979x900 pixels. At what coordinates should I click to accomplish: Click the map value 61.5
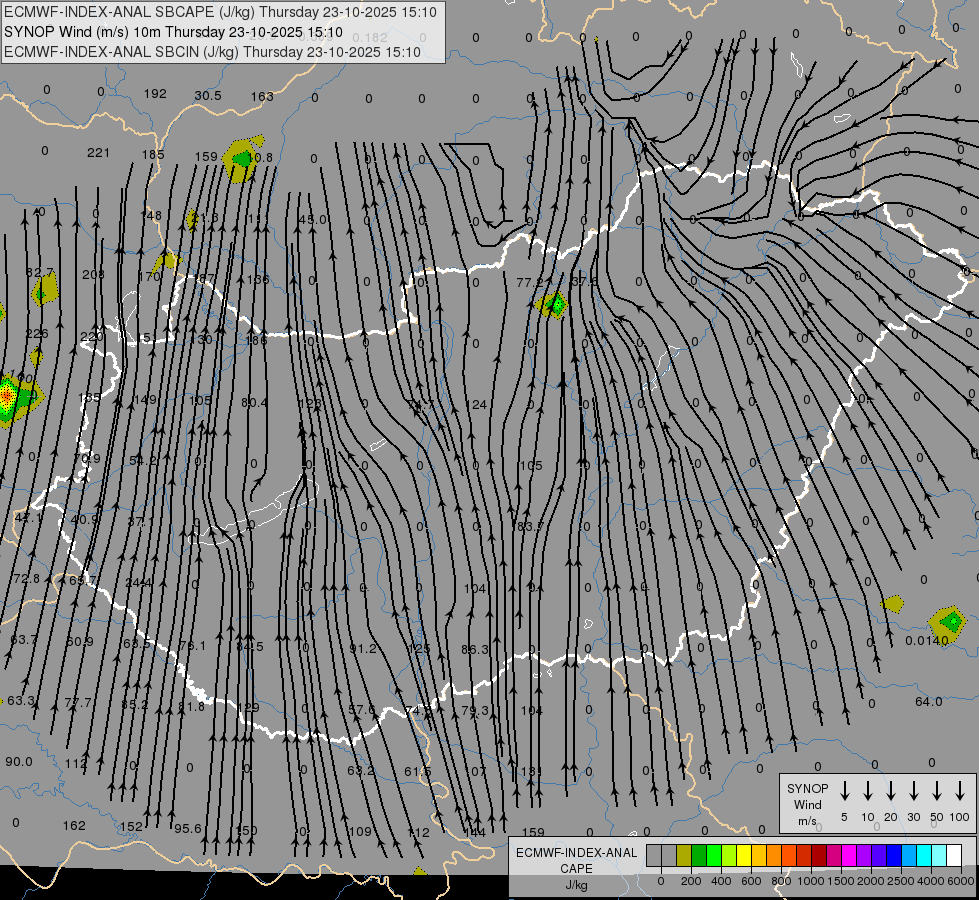click(x=417, y=771)
